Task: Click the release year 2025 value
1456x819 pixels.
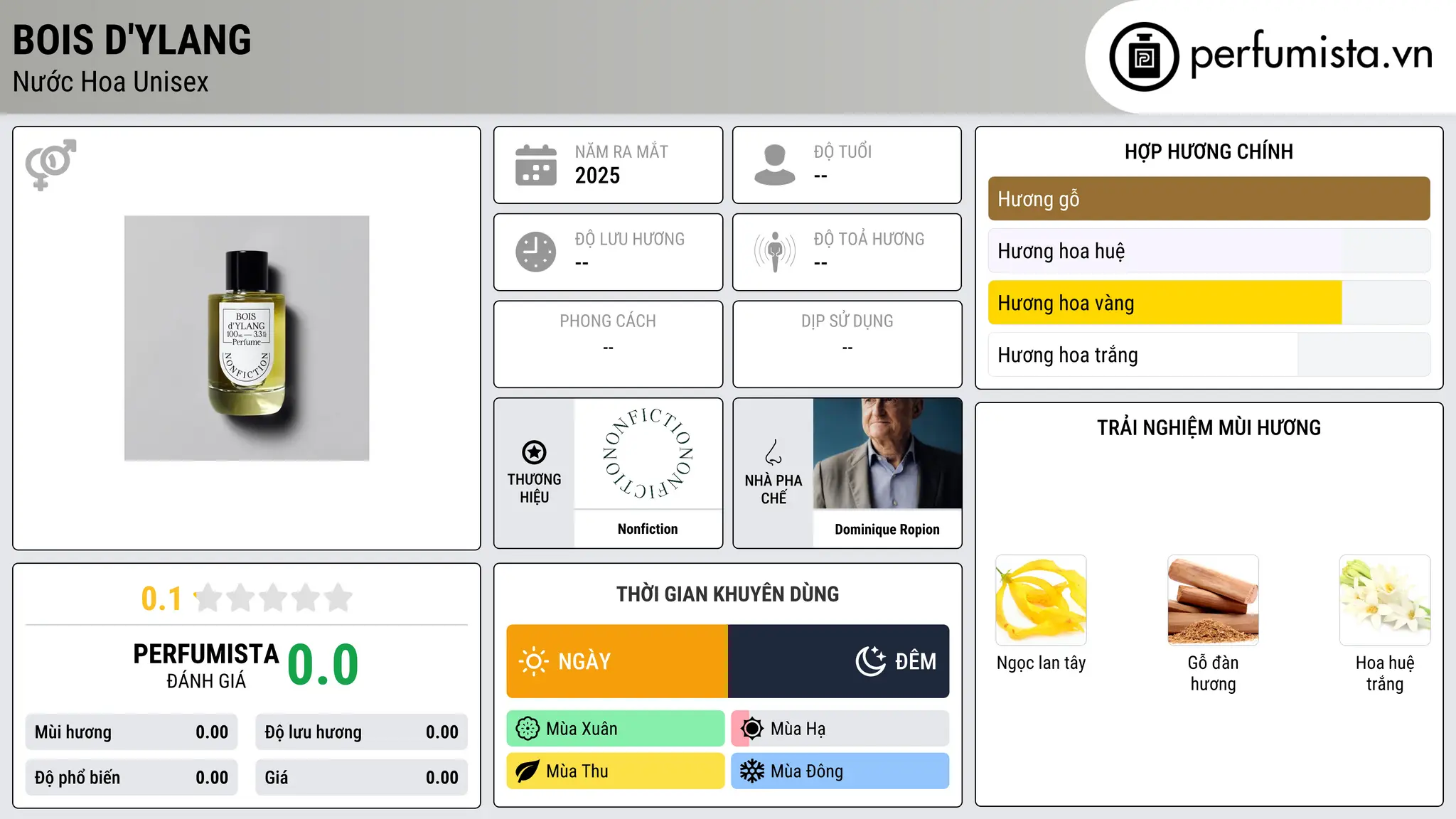Action: (x=597, y=176)
